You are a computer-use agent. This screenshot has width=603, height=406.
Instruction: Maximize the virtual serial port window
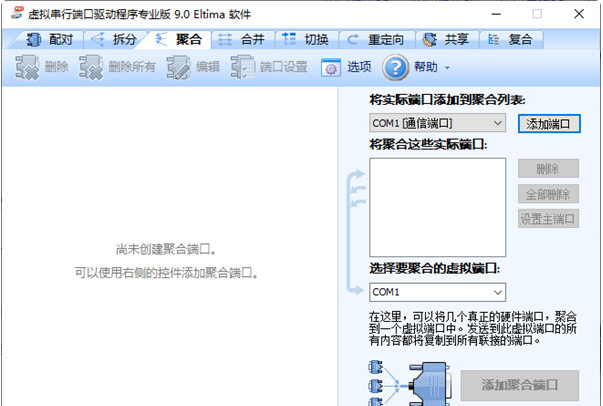pyautogui.click(x=537, y=14)
